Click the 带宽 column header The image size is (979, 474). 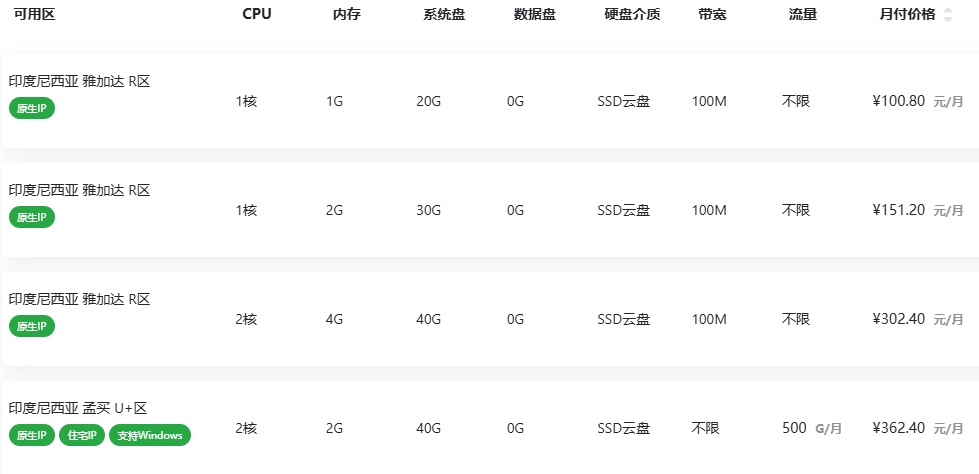[712, 14]
